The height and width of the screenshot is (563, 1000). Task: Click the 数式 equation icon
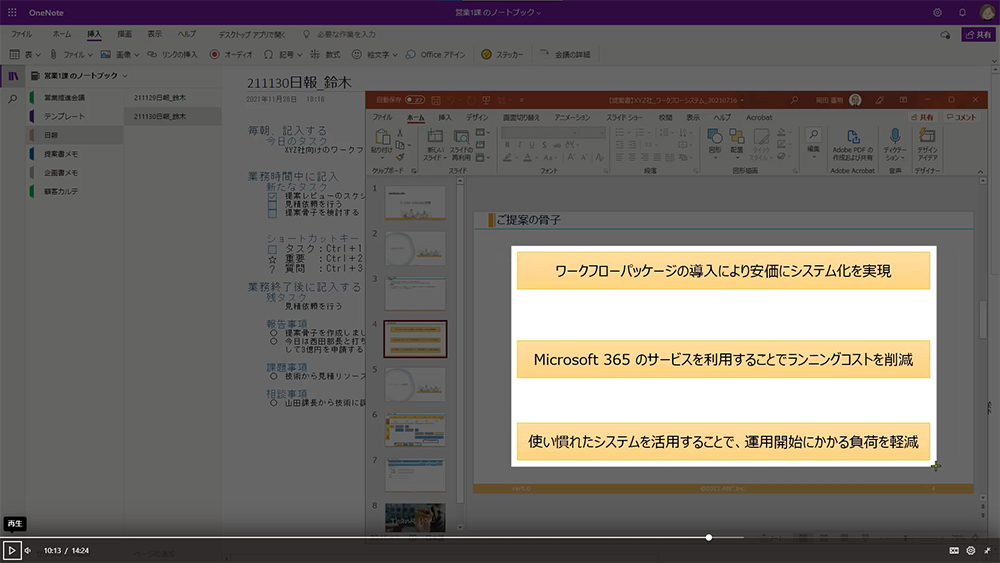pos(315,55)
